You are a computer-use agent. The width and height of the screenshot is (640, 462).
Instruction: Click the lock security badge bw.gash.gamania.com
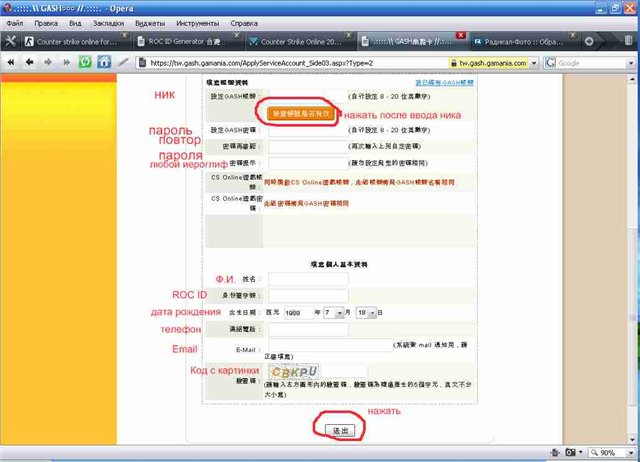(x=488, y=63)
